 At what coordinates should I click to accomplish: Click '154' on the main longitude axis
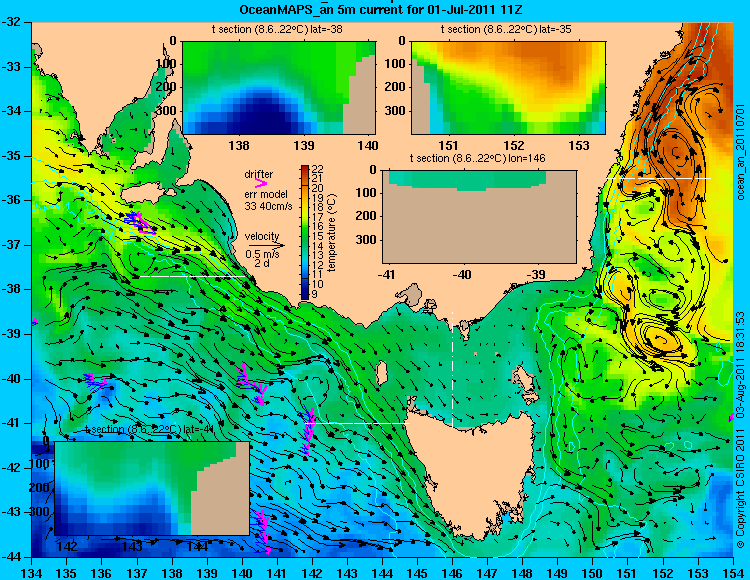click(x=733, y=572)
